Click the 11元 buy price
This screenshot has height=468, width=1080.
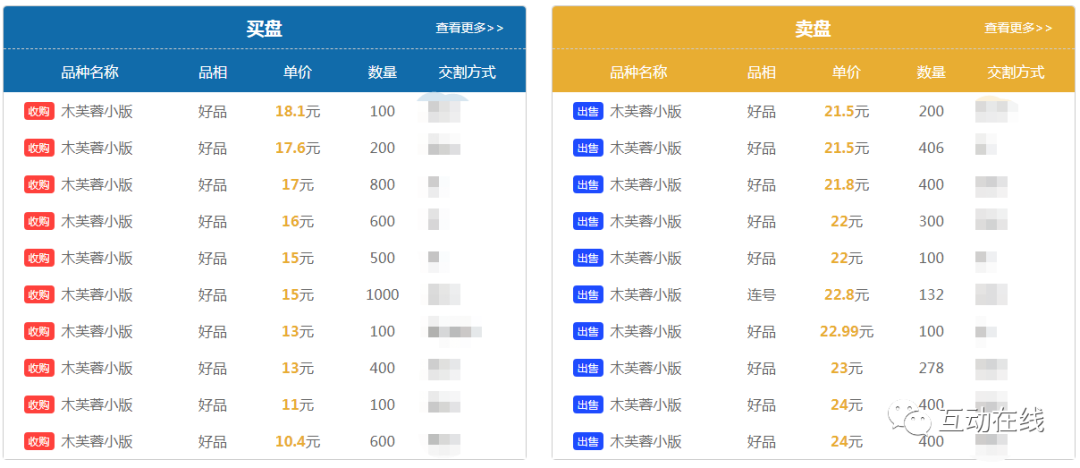[x=298, y=405]
